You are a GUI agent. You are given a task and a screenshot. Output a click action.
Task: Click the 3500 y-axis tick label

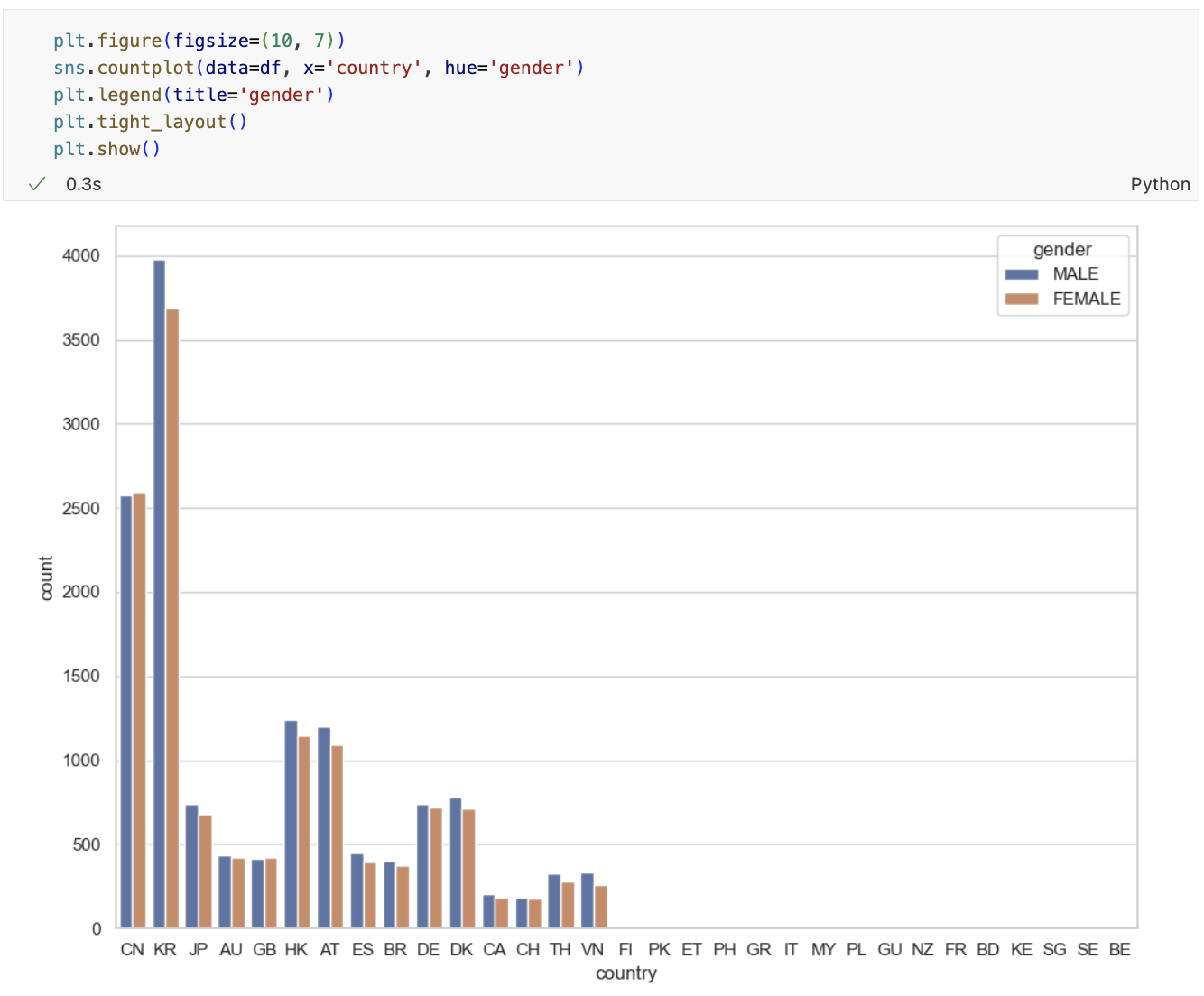click(x=81, y=340)
